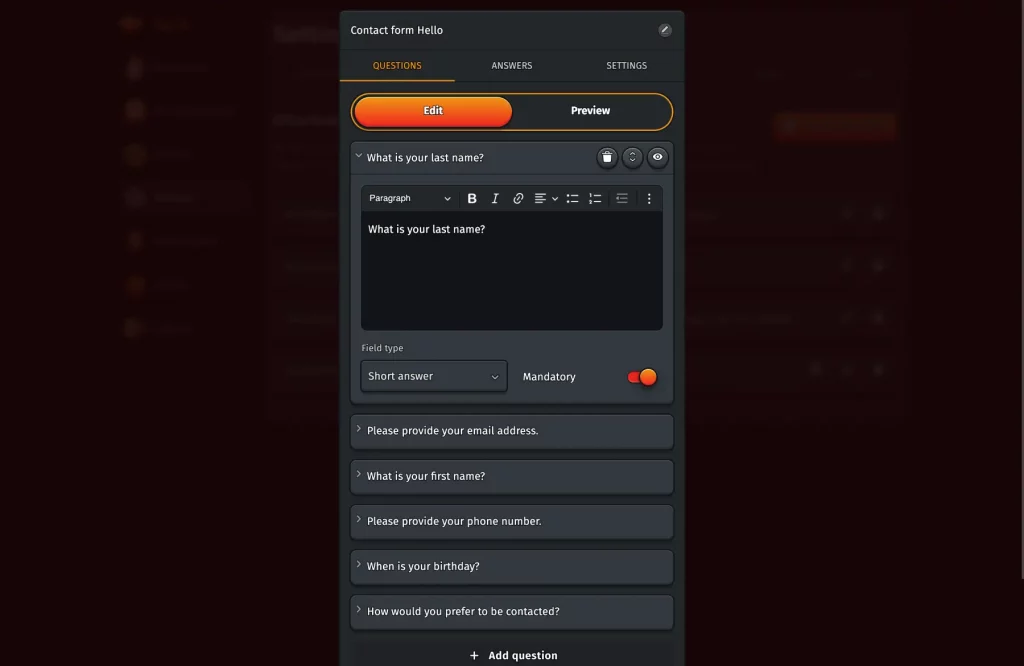Disable the Mandatory toggle

(x=642, y=377)
